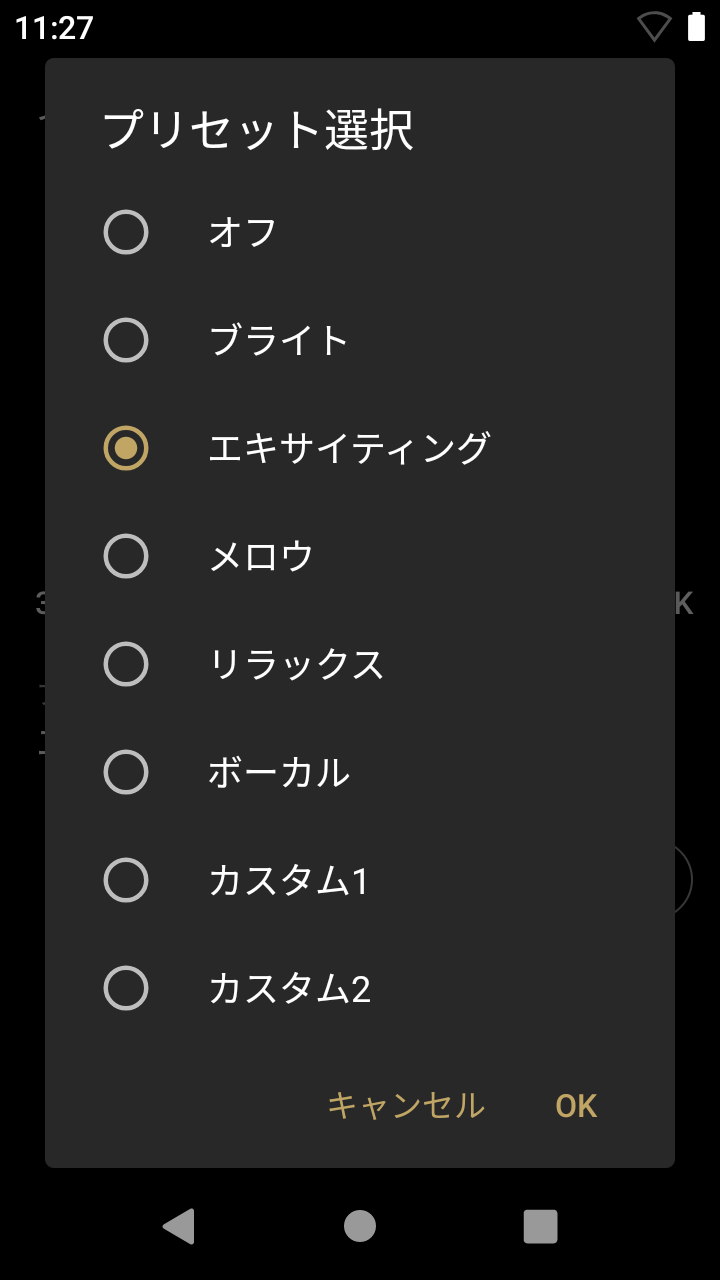720x1280 pixels.
Task: Tap the Android home circle icon
Action: pos(360,1226)
